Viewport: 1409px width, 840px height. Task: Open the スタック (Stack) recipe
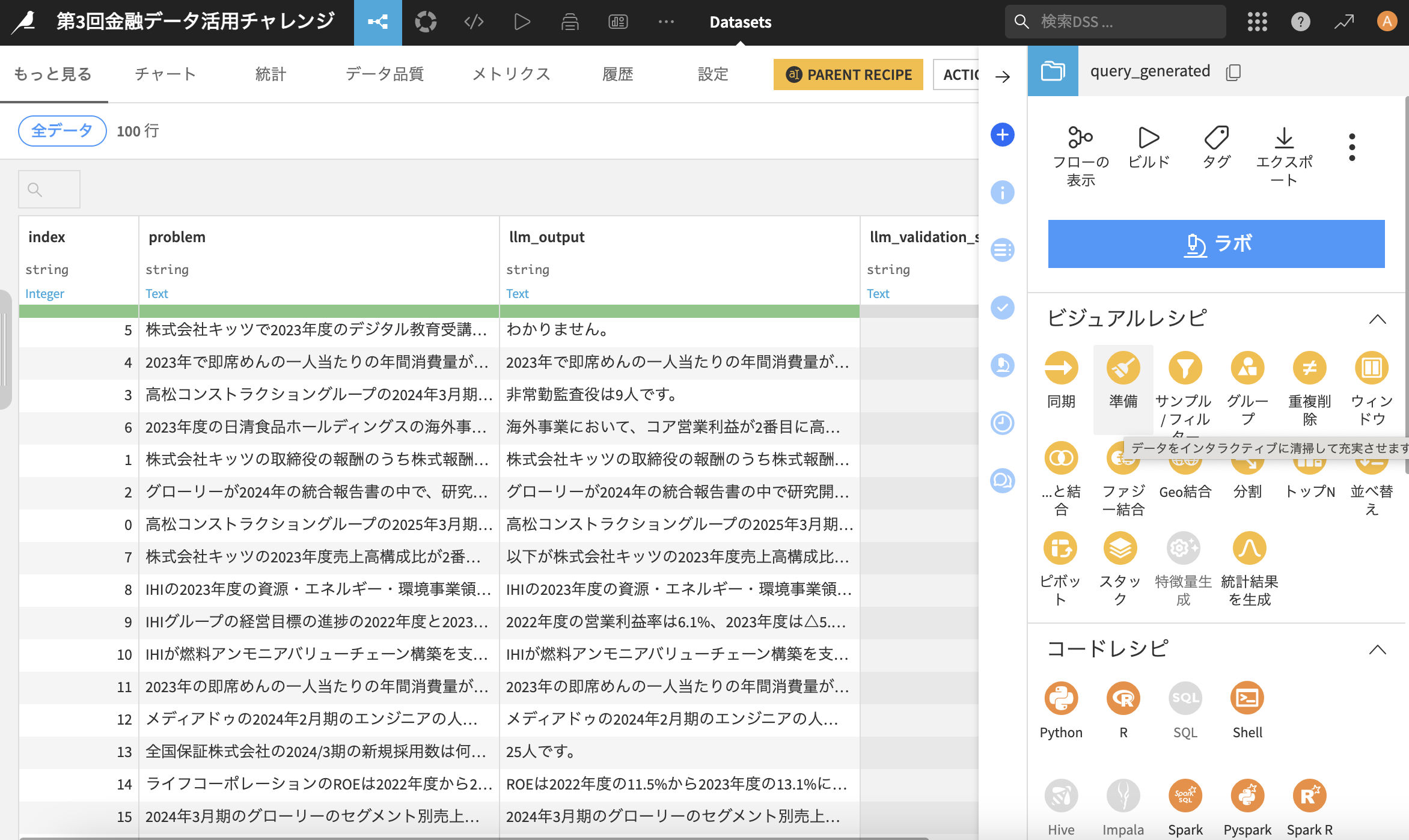[1120, 548]
